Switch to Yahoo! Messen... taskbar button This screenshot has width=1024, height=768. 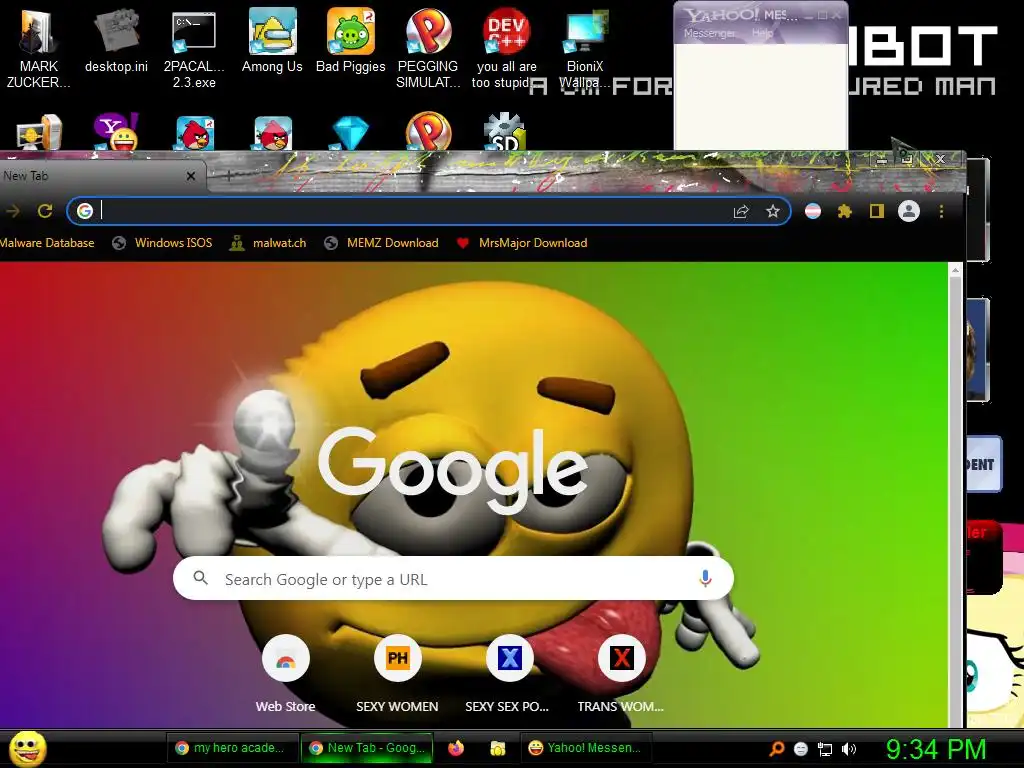(x=584, y=748)
